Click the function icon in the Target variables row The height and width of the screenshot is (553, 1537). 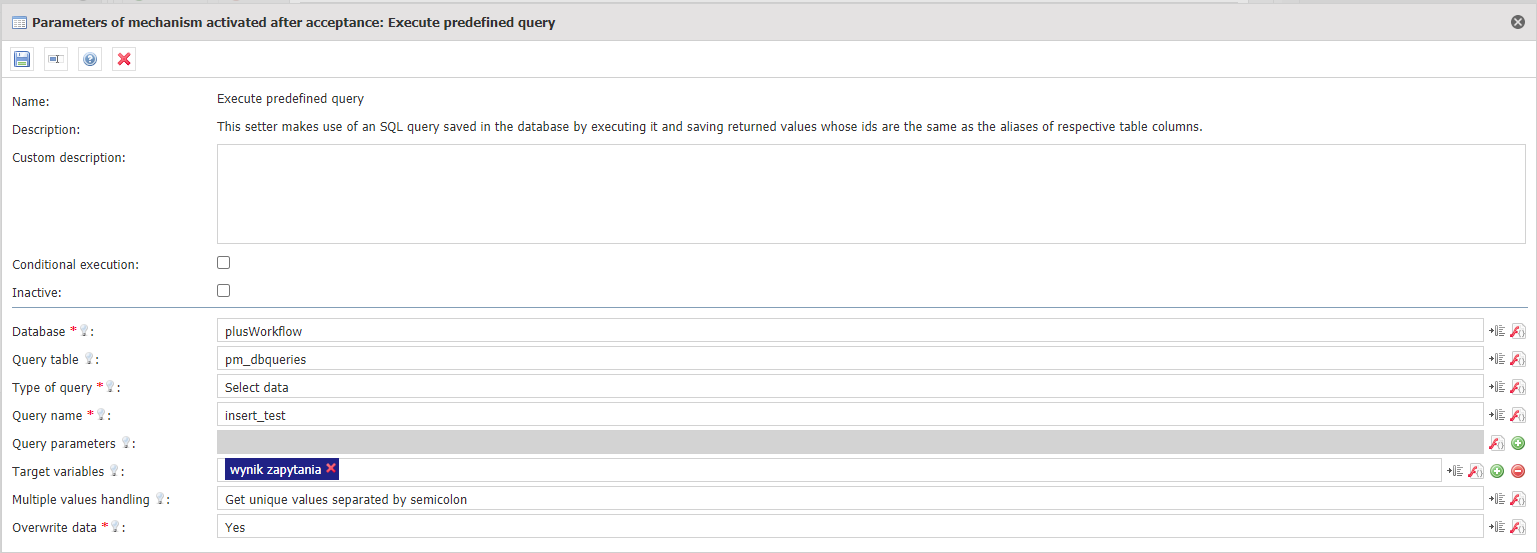pyautogui.click(x=1476, y=471)
